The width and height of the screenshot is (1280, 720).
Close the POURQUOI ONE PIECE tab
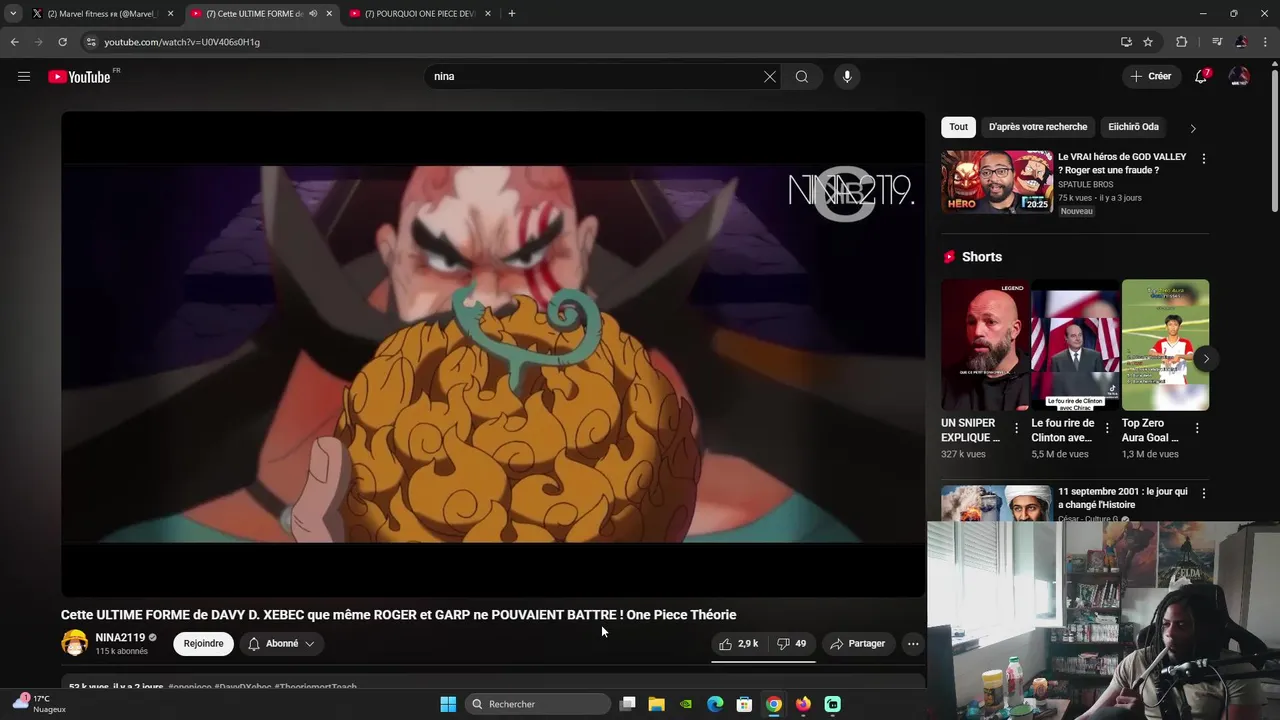488,14
